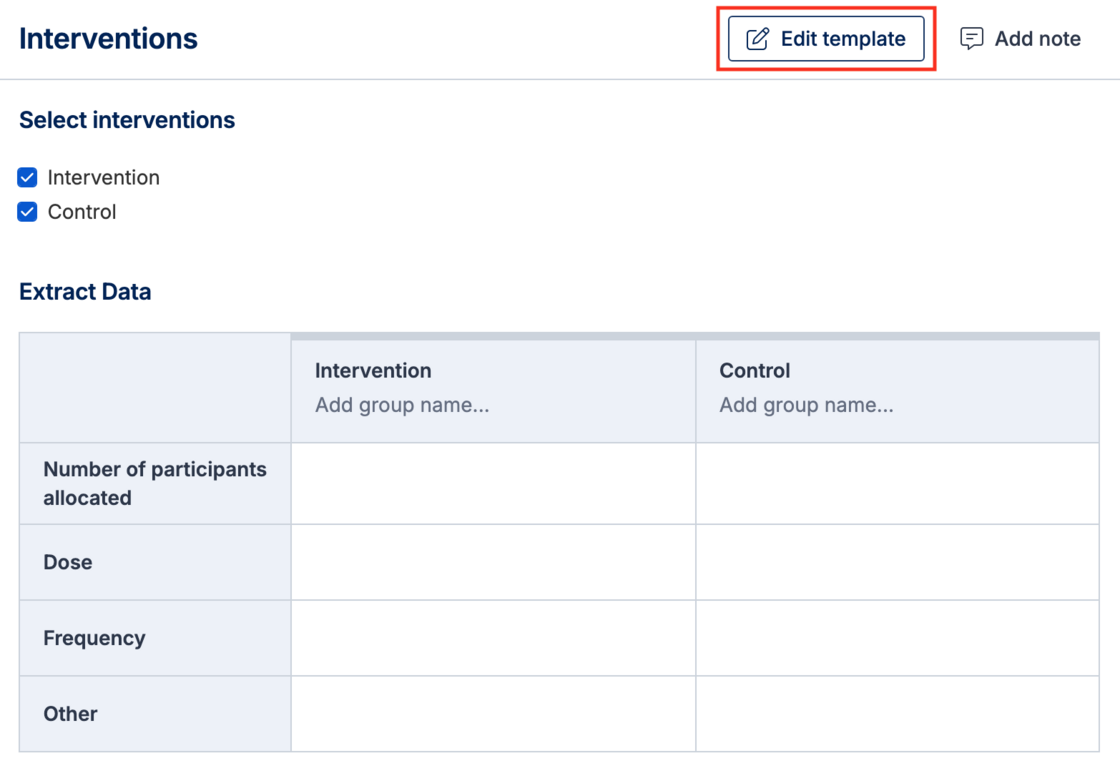The image size is (1120, 781).
Task: Toggle the Intervention selection off
Action: tap(26, 177)
